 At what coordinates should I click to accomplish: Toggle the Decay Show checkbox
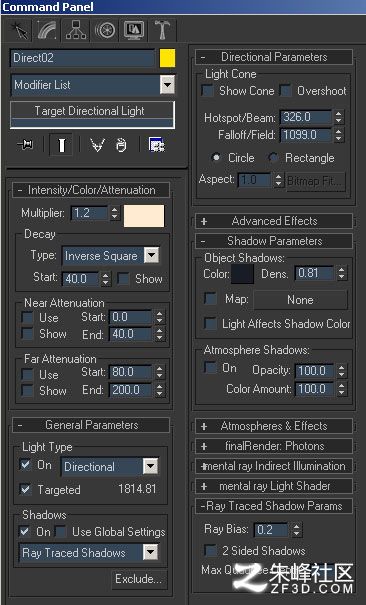click(x=123, y=278)
